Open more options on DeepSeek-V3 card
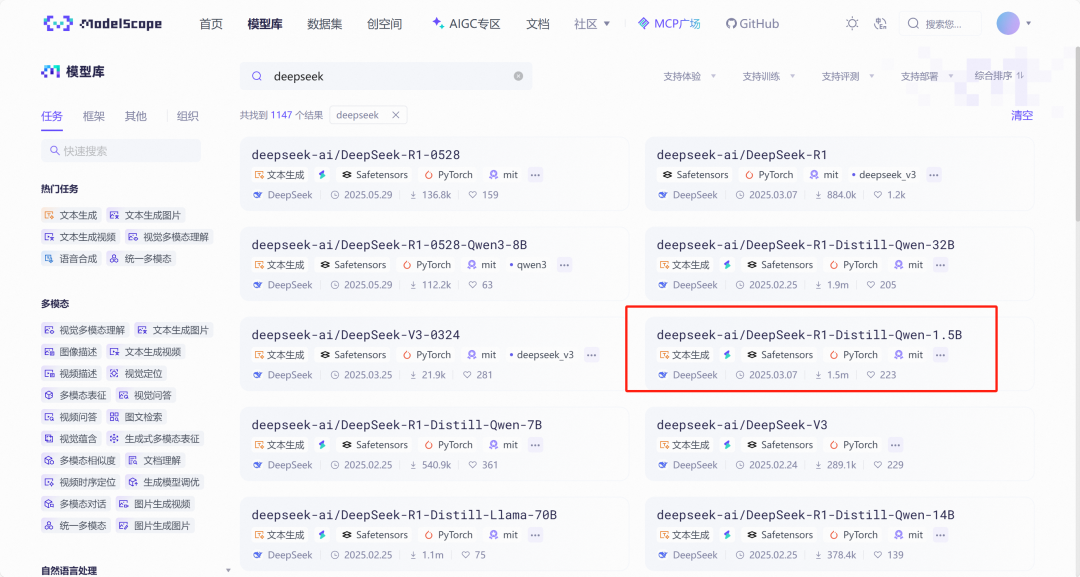The image size is (1080, 577). [x=895, y=445]
